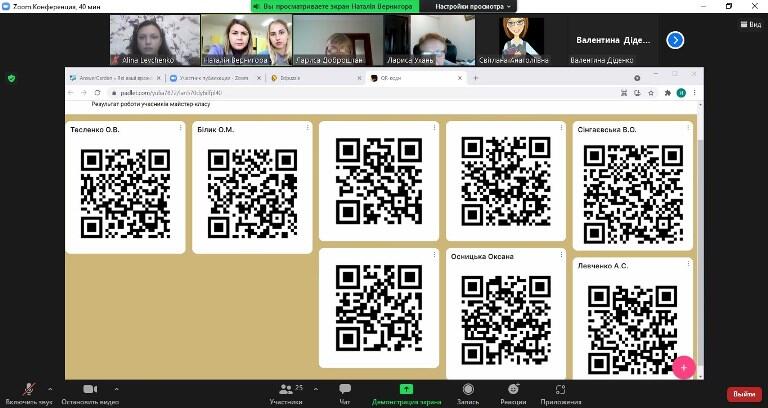768x408 pixels.
Task: Close the Arsun Garden browser tab
Action: point(158,78)
